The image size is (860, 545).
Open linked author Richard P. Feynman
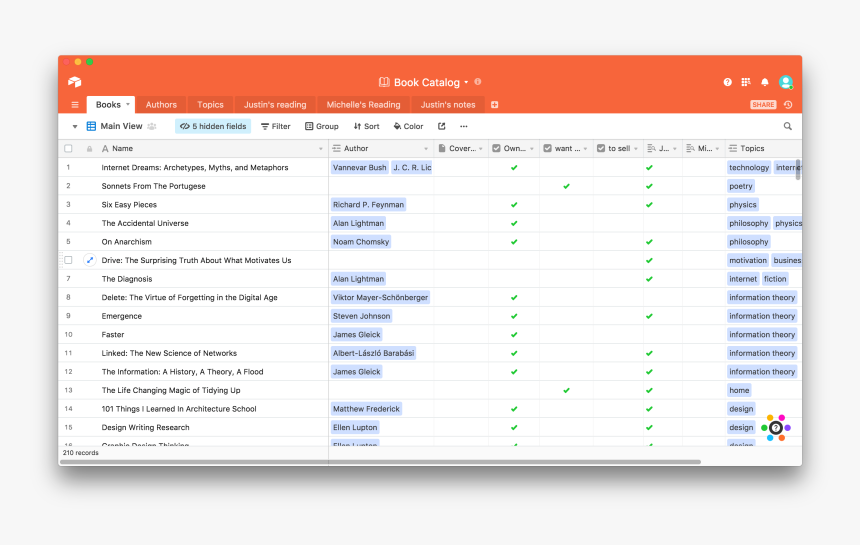pos(368,205)
